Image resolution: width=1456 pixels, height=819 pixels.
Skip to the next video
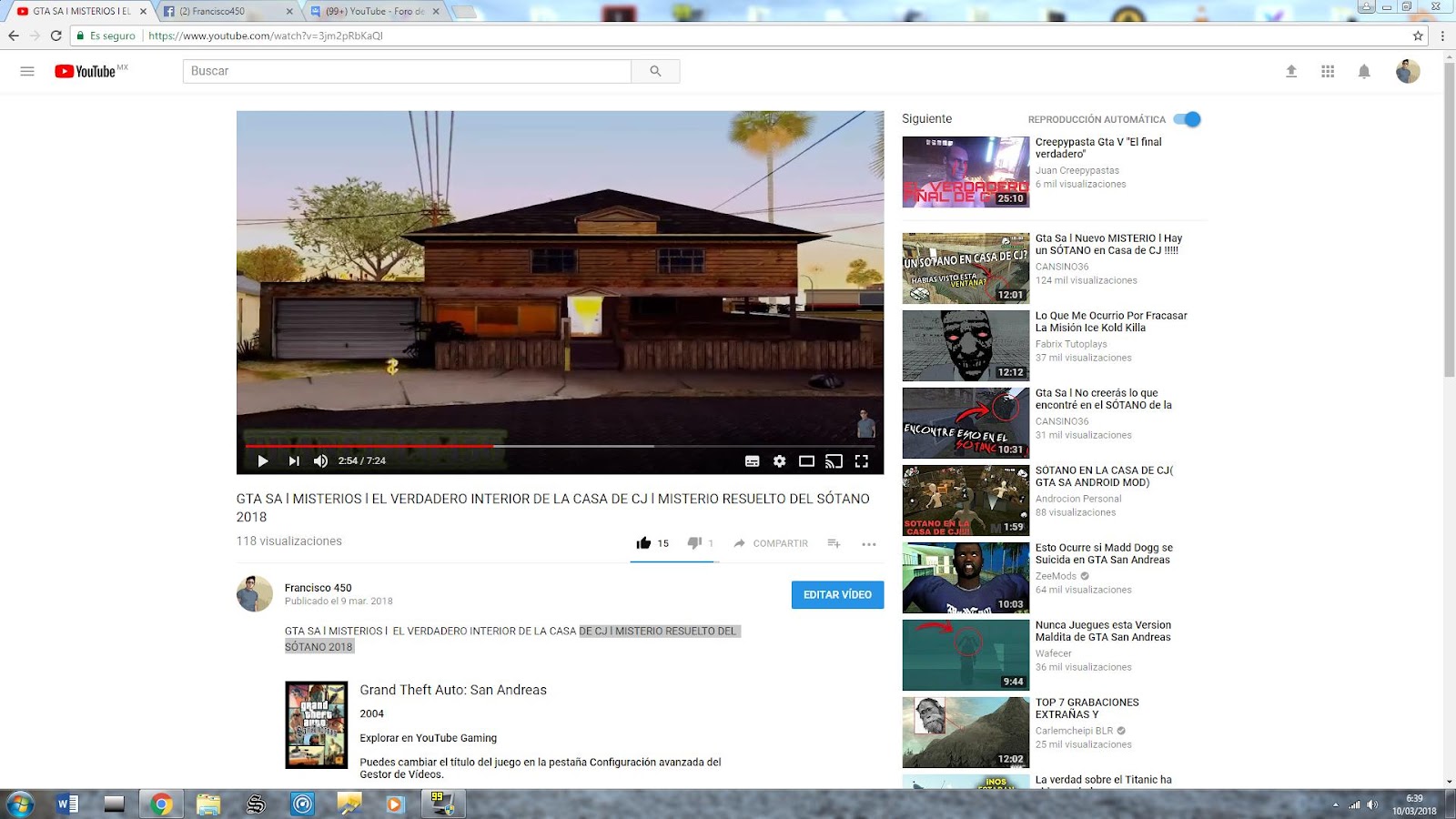tap(293, 461)
